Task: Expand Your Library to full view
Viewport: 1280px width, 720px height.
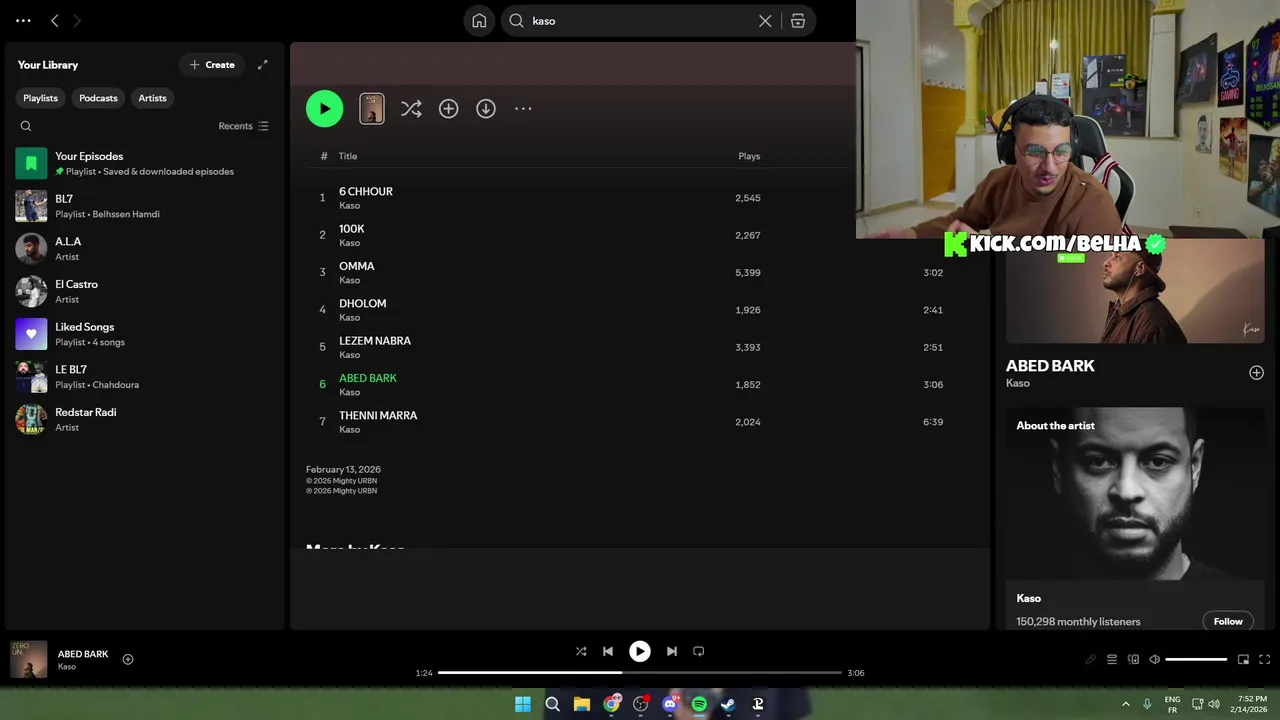Action: 263,65
